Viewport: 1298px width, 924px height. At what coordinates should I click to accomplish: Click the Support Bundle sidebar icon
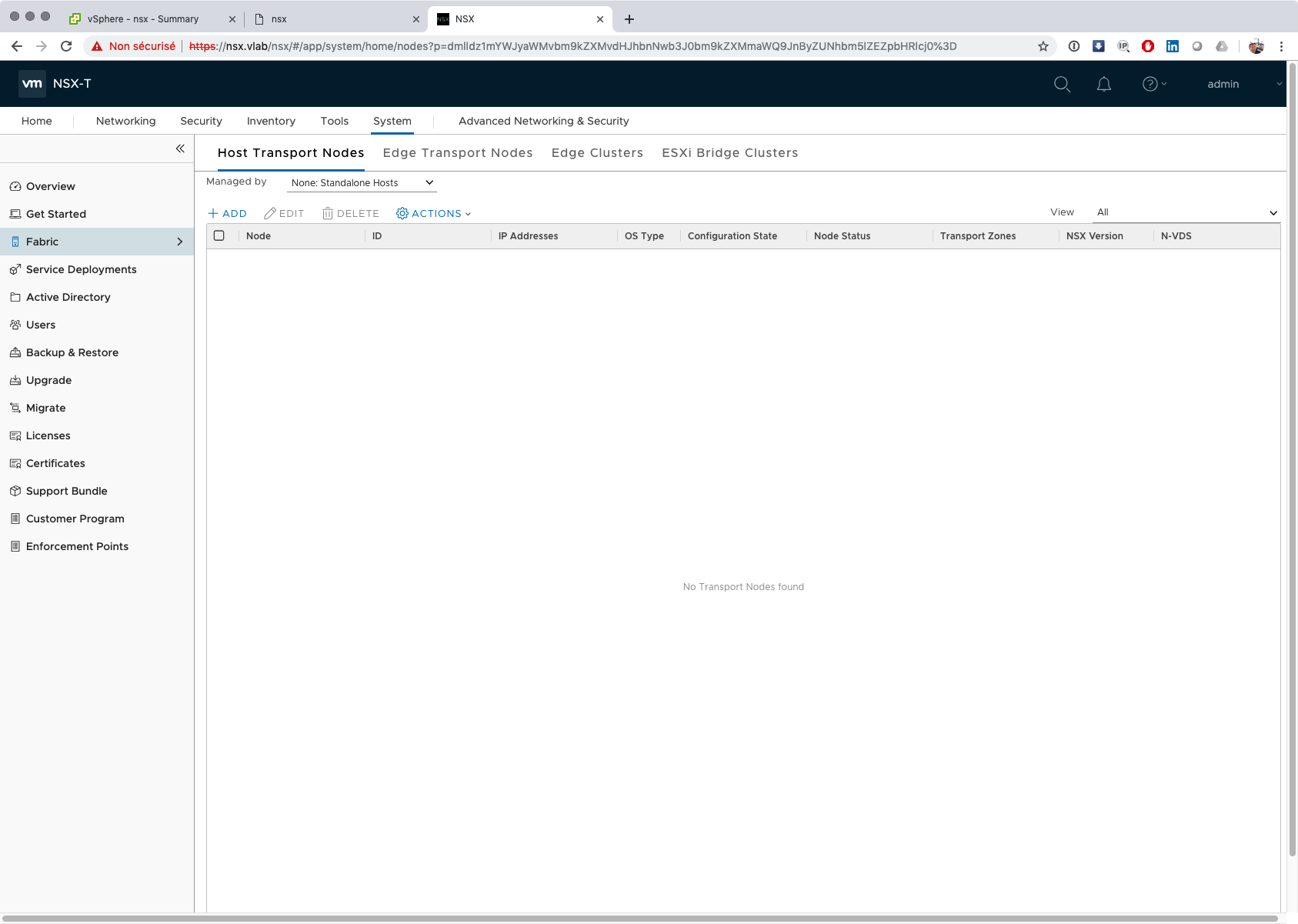15,491
